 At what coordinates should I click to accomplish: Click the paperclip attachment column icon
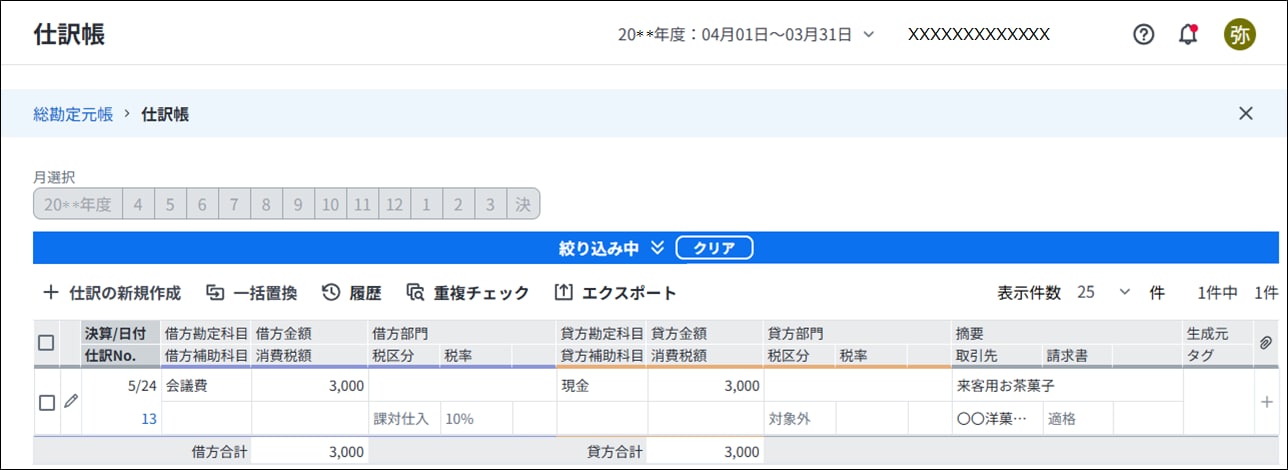click(1265, 343)
